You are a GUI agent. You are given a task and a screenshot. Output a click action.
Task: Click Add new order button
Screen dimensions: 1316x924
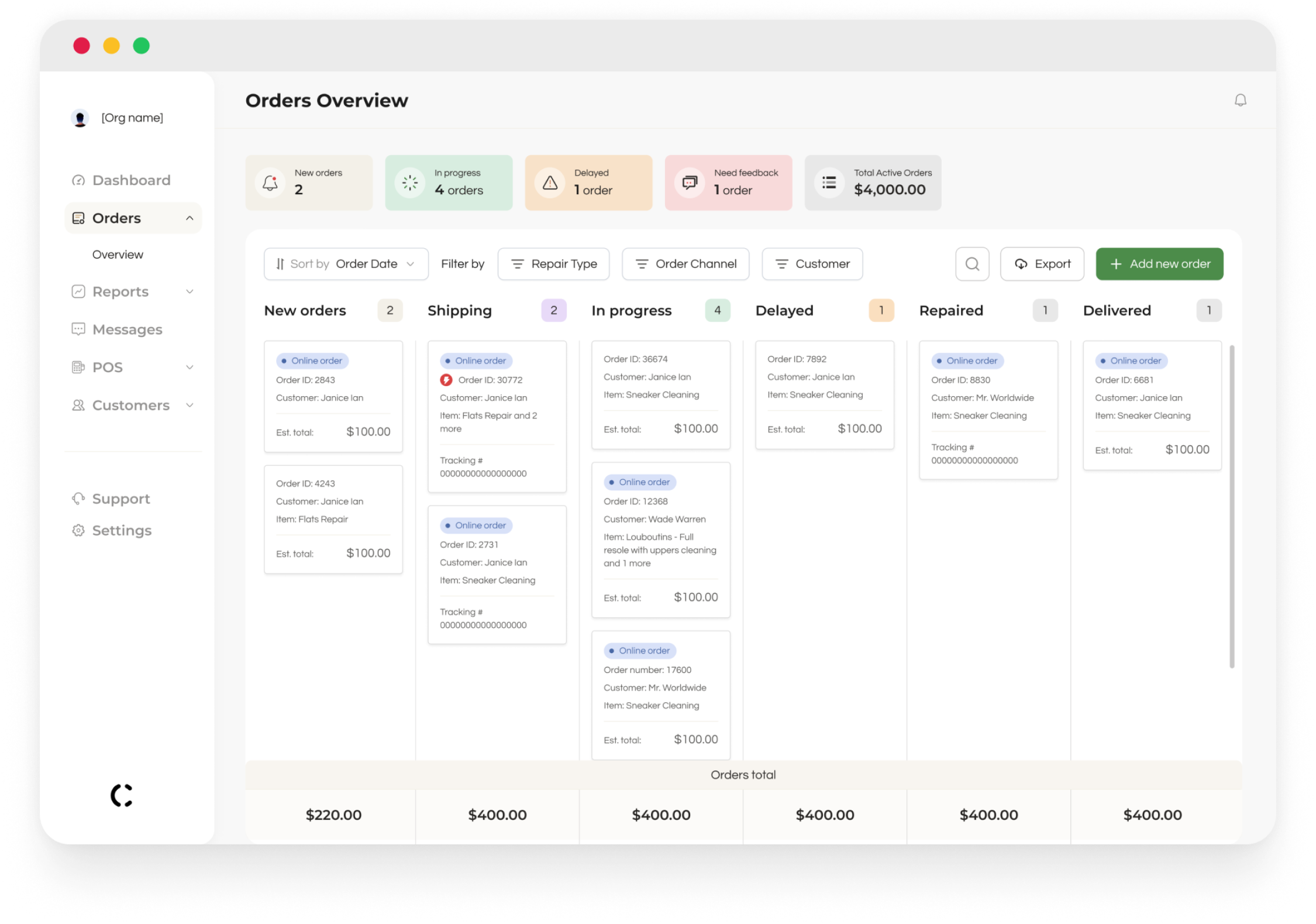(1159, 264)
